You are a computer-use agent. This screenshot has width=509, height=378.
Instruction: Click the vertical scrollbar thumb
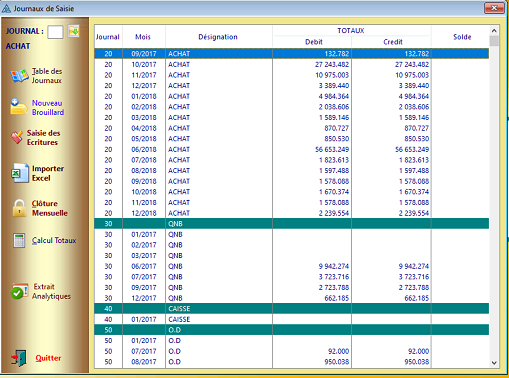pyautogui.click(x=494, y=41)
